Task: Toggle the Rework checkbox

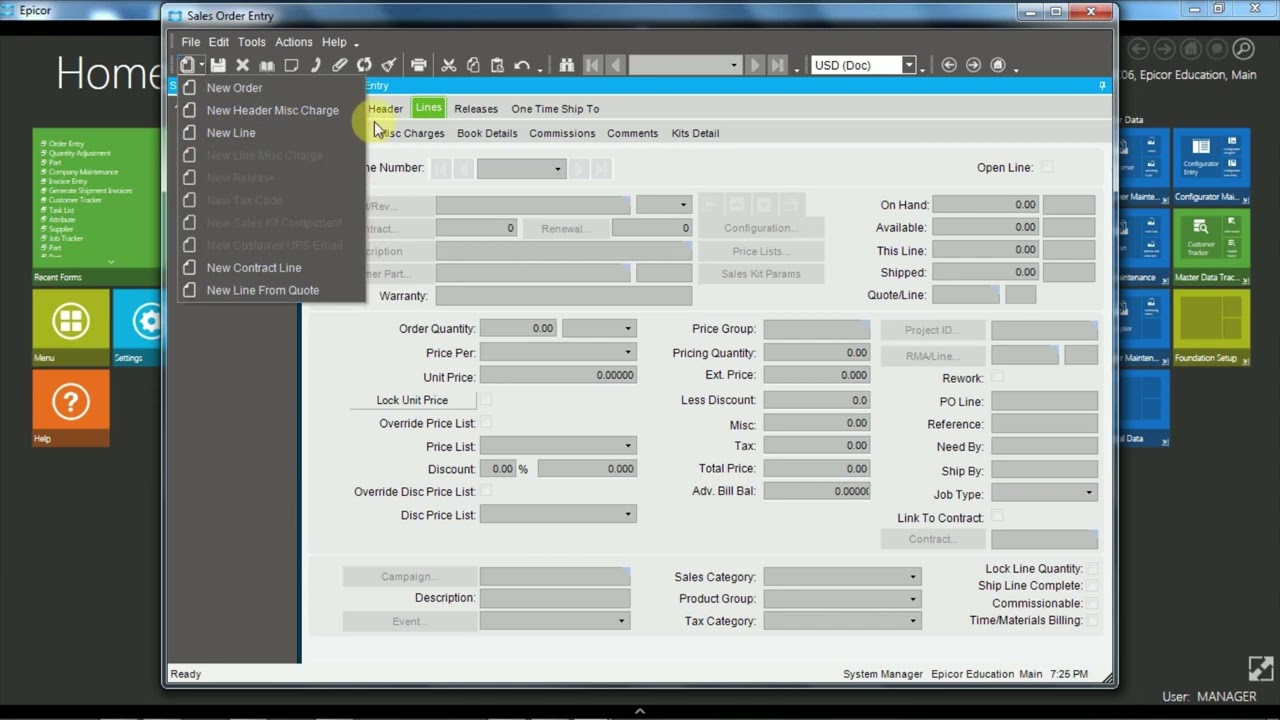Action: point(997,377)
